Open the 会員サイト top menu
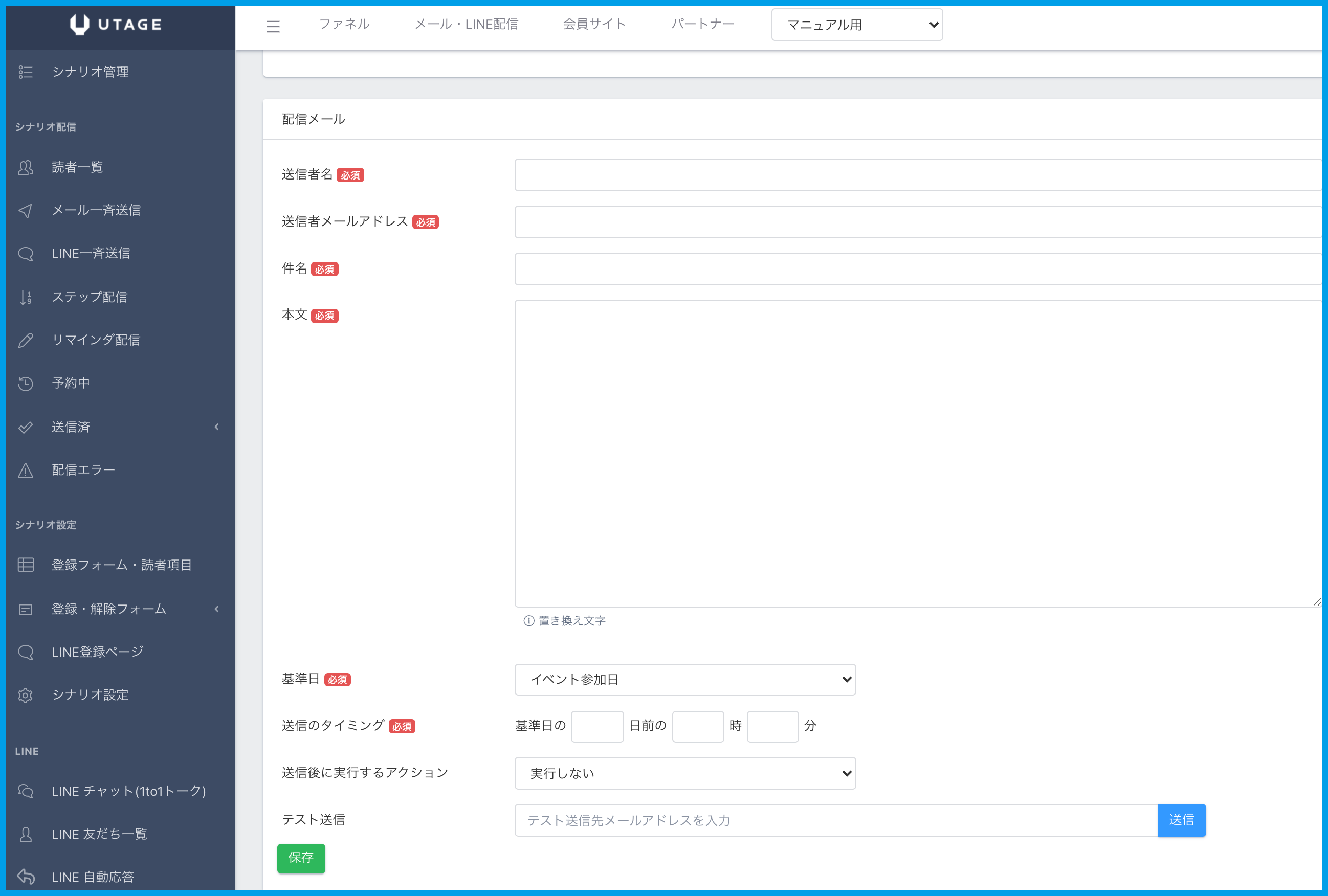 (594, 24)
